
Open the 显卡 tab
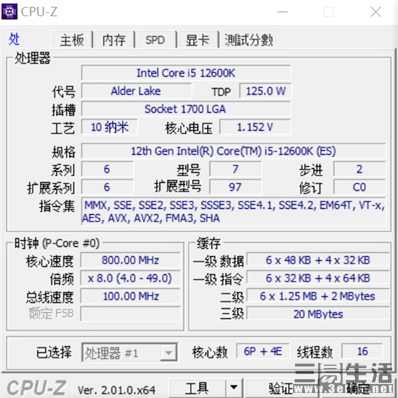197,40
